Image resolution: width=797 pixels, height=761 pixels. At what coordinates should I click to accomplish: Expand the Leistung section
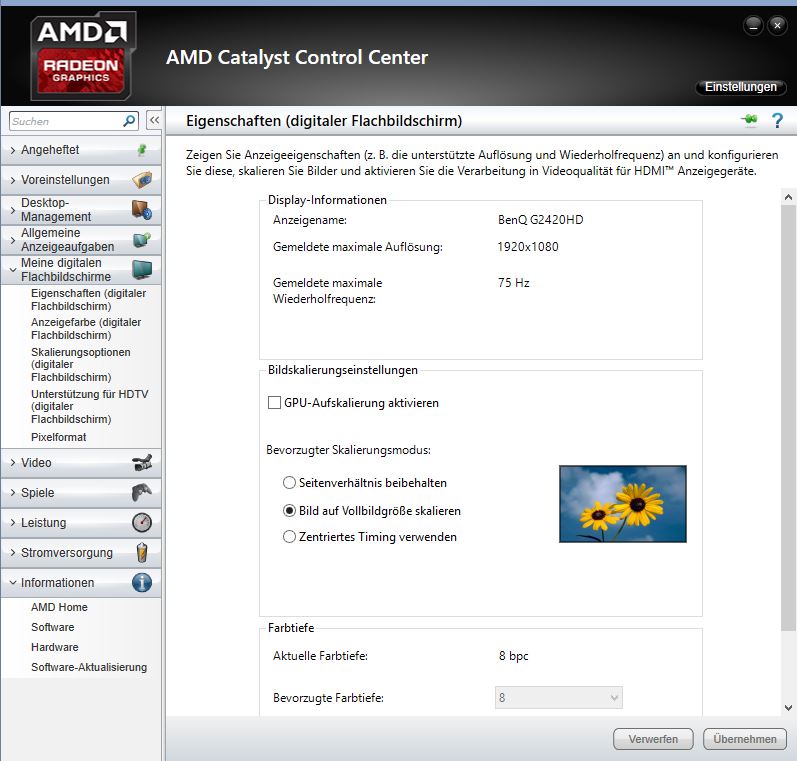(x=13, y=523)
